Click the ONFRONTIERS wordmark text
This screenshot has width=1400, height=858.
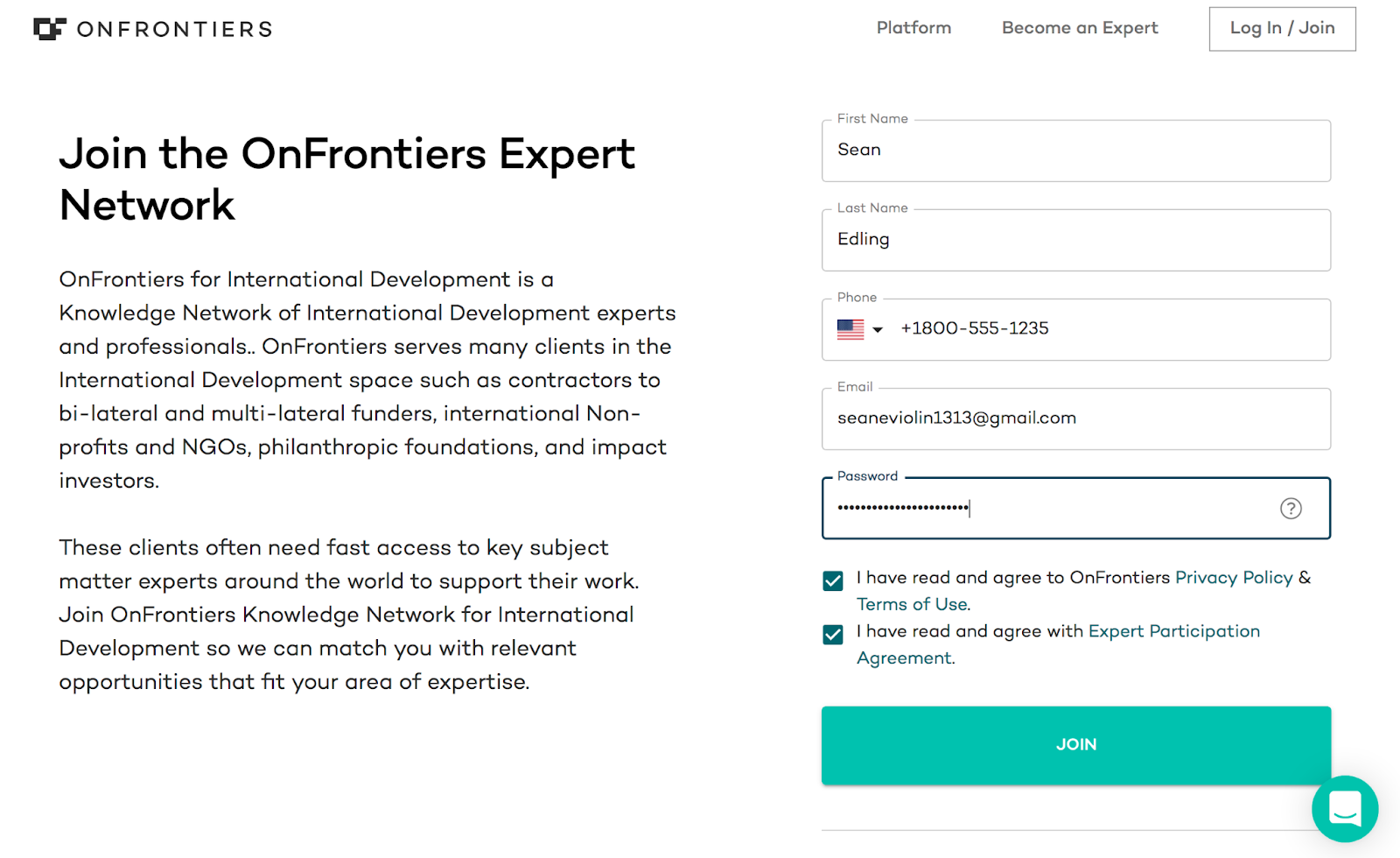(175, 30)
